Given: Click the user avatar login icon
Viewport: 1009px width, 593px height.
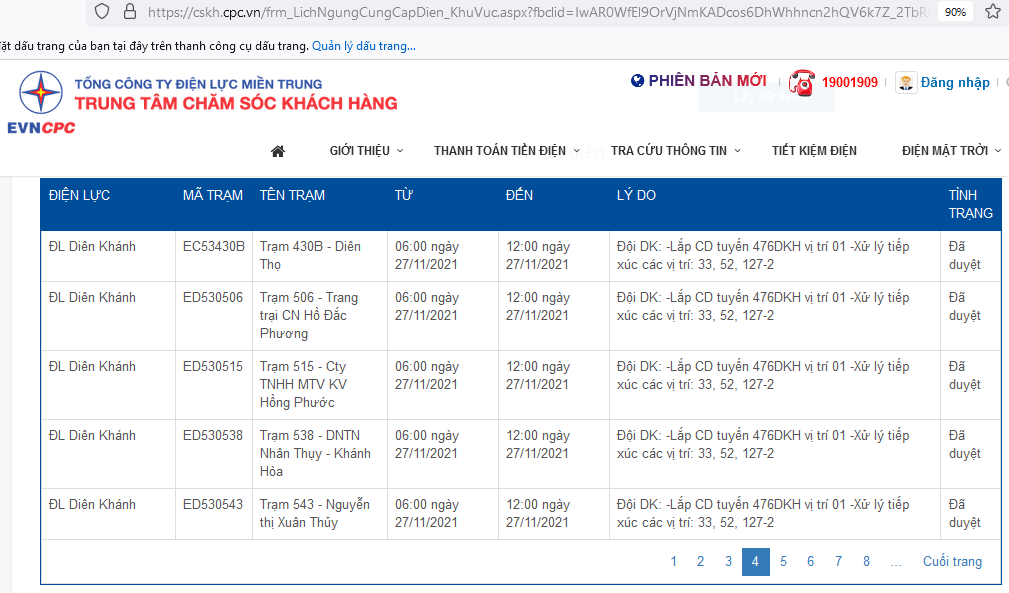Looking at the screenshot, I should point(906,82).
